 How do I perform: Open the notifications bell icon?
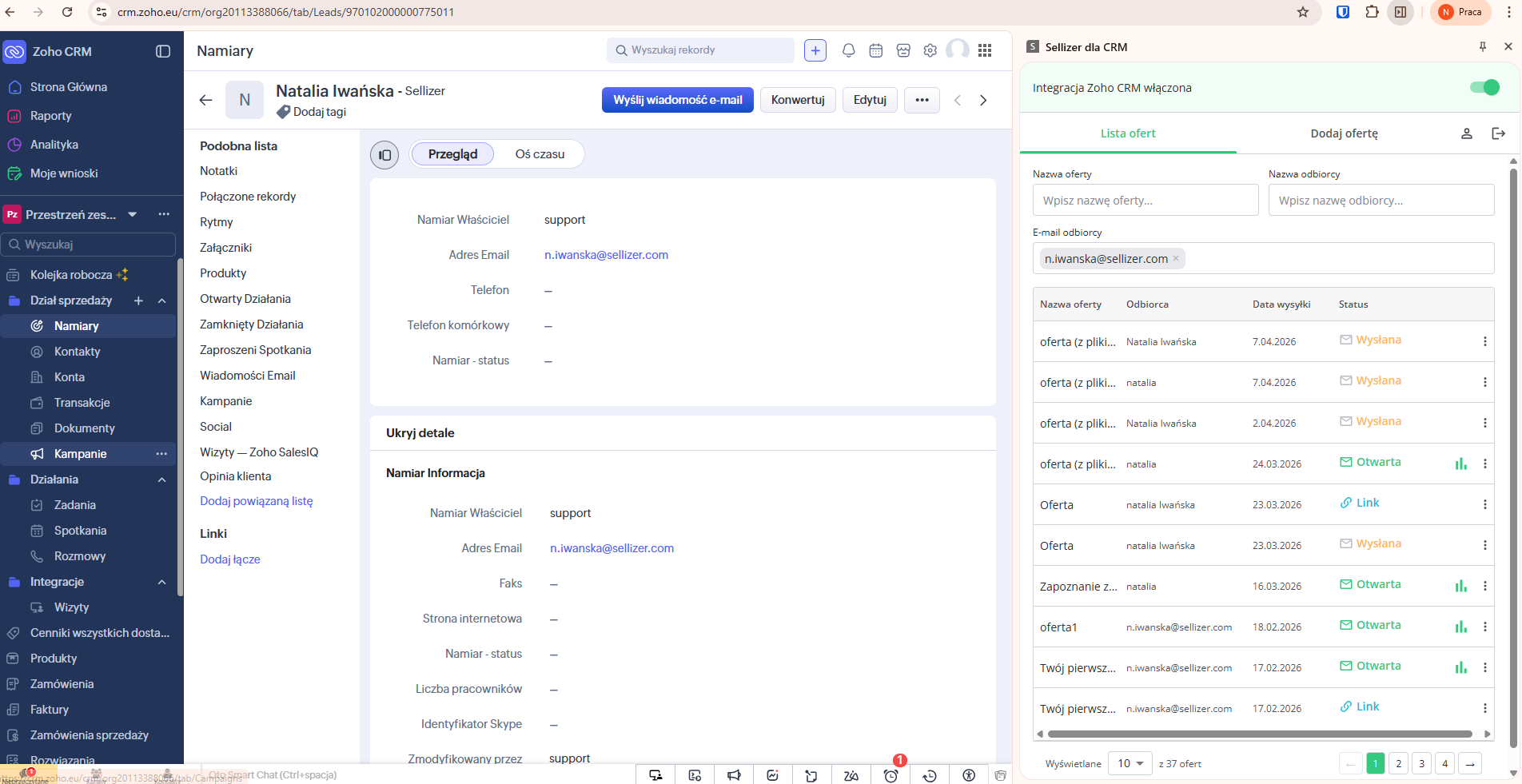[x=848, y=50]
